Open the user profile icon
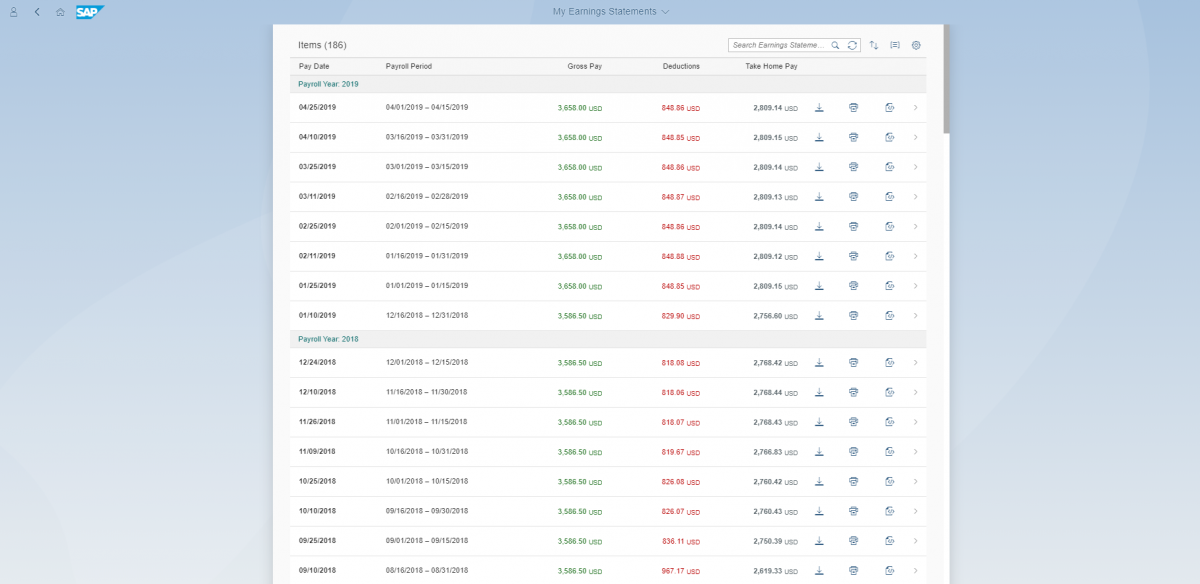 (x=14, y=12)
